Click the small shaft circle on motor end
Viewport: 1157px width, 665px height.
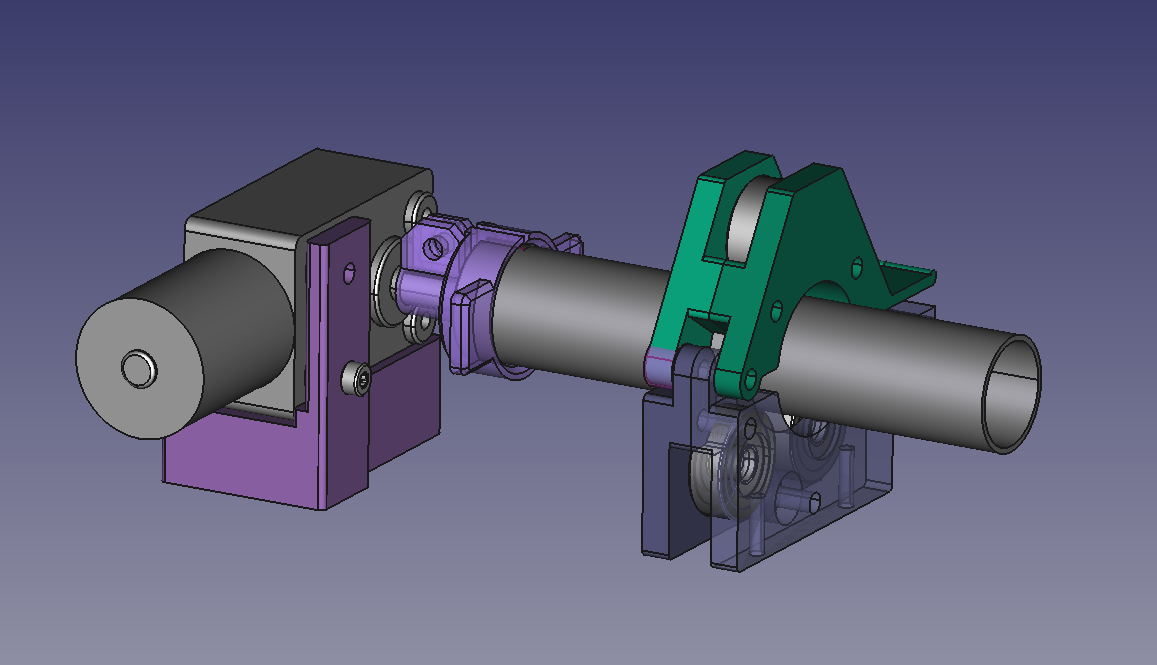coord(139,369)
